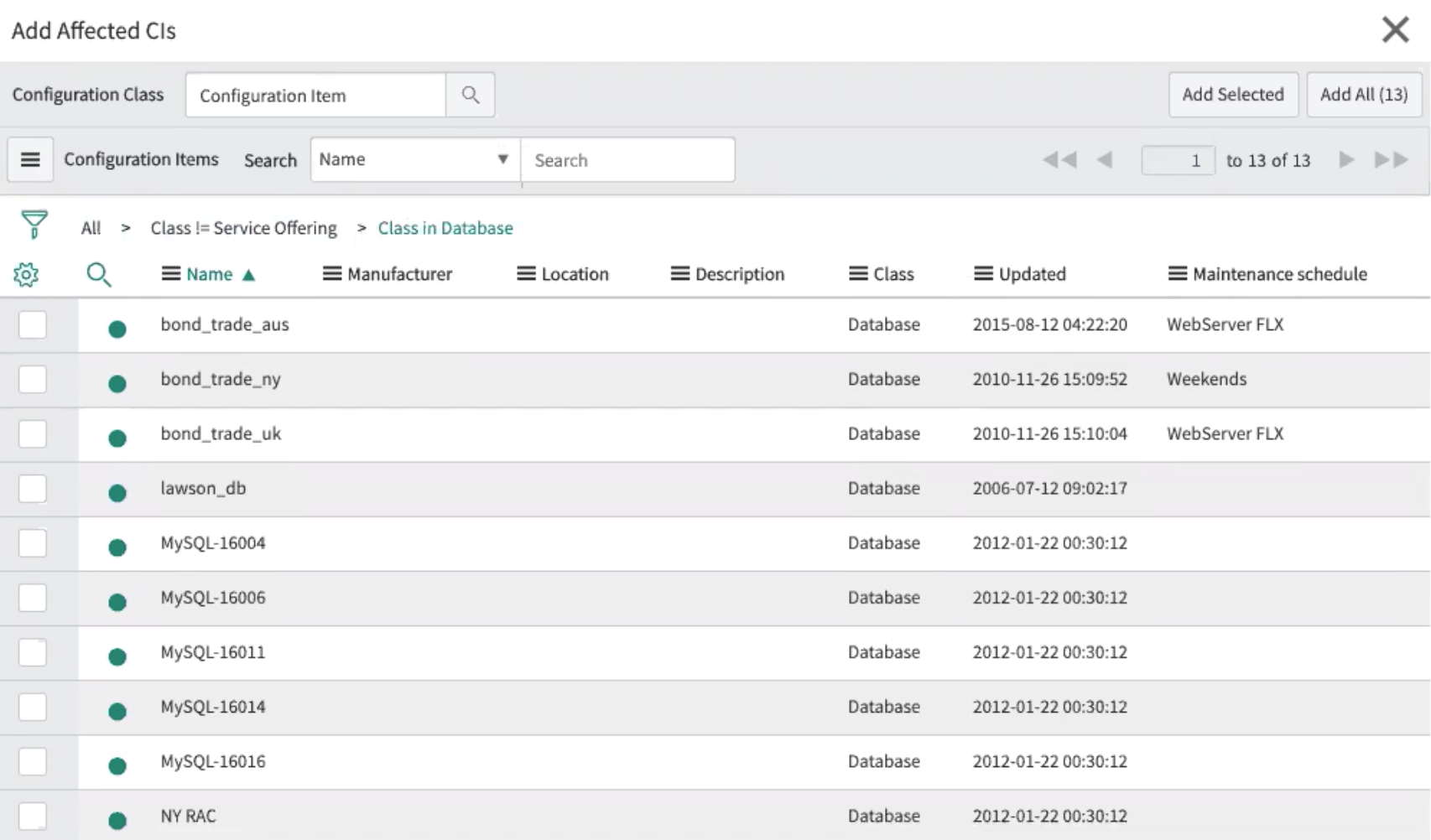Image resolution: width=1431 pixels, height=840 pixels.
Task: Sort by the Class column header
Action: pyautogui.click(x=893, y=274)
